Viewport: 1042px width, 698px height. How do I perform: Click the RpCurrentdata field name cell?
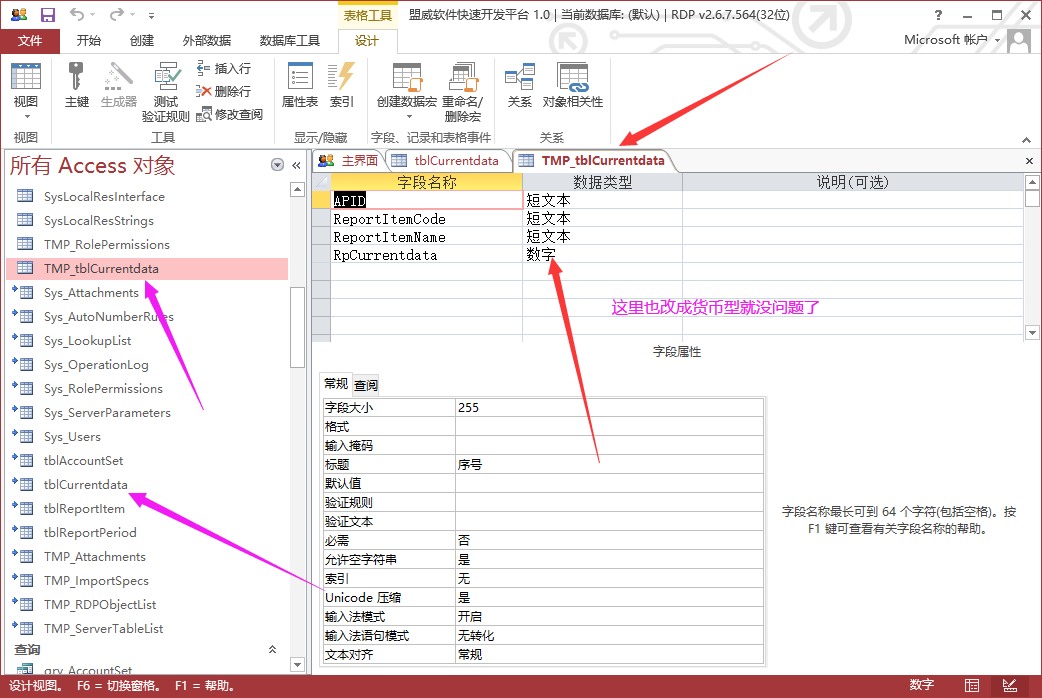coord(427,255)
